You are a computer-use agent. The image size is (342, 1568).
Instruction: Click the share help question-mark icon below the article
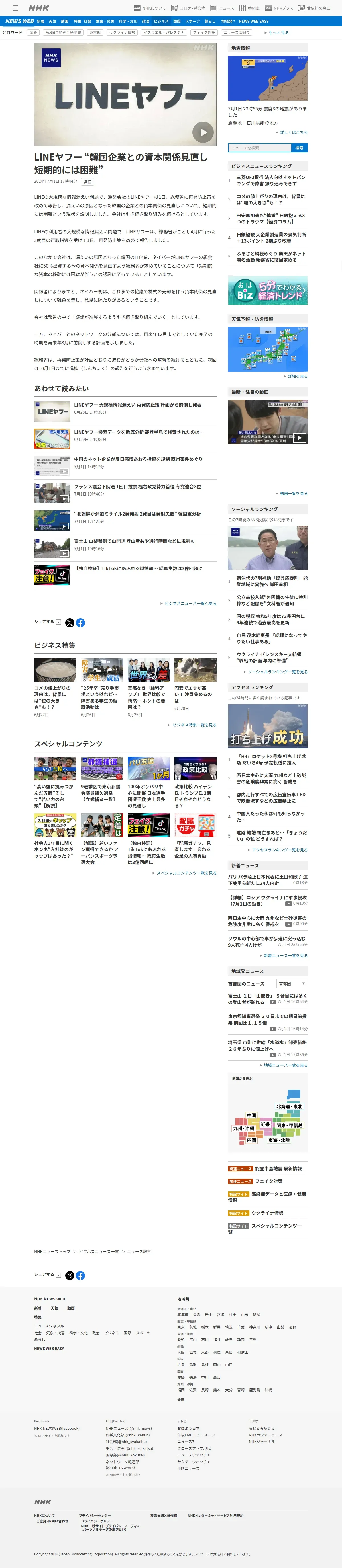pos(58,622)
